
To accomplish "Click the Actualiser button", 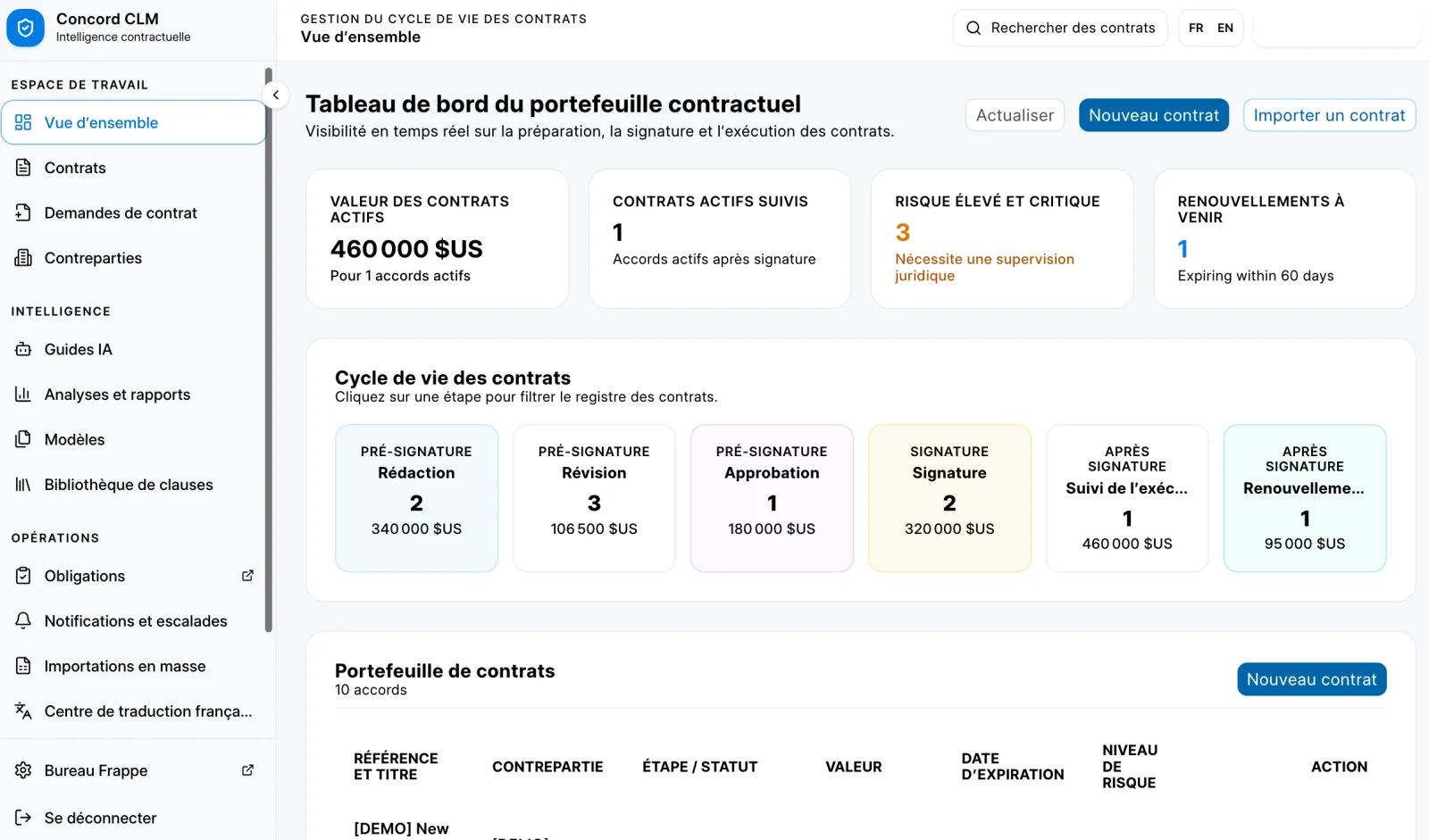I will (x=1015, y=115).
